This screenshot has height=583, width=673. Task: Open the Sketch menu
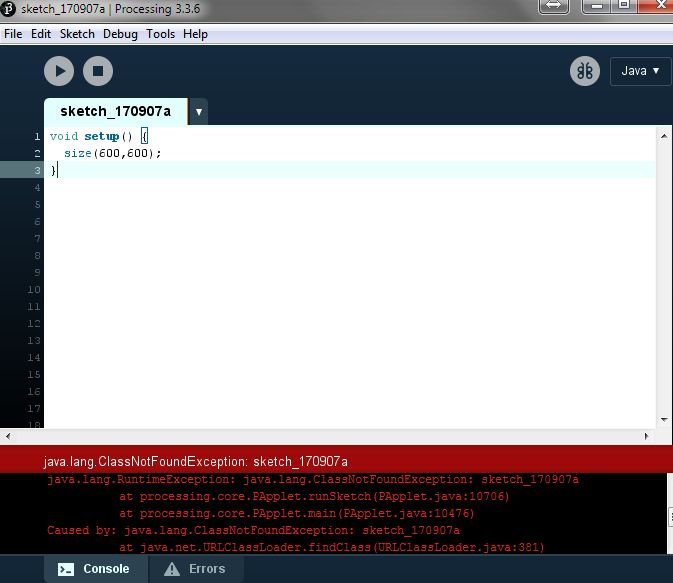77,34
